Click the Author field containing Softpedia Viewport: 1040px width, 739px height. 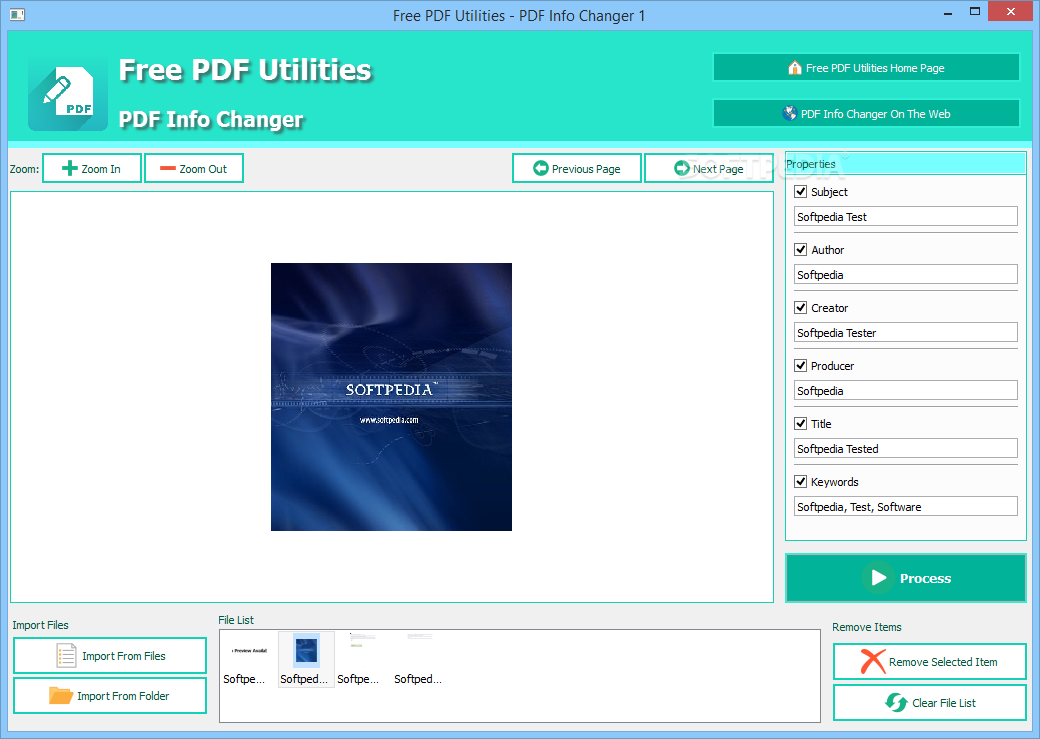(x=905, y=275)
